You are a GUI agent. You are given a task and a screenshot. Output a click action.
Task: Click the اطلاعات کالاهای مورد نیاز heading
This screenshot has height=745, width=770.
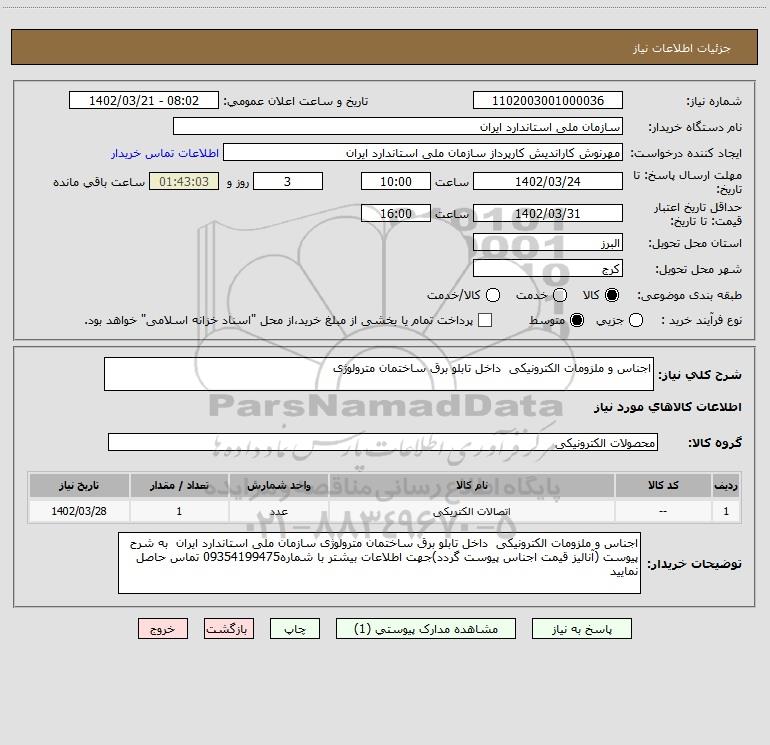point(667,407)
